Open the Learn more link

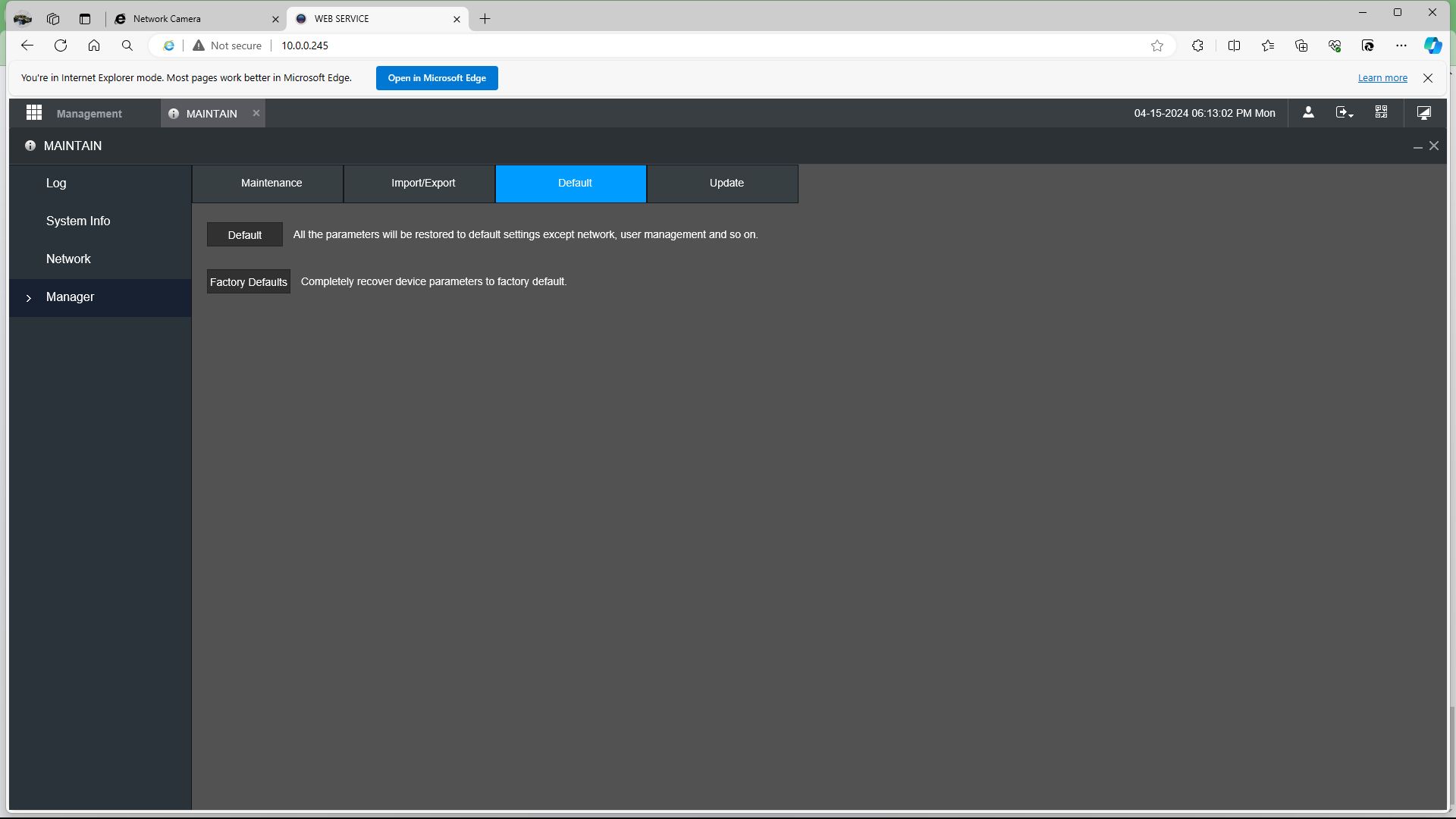tap(1382, 78)
